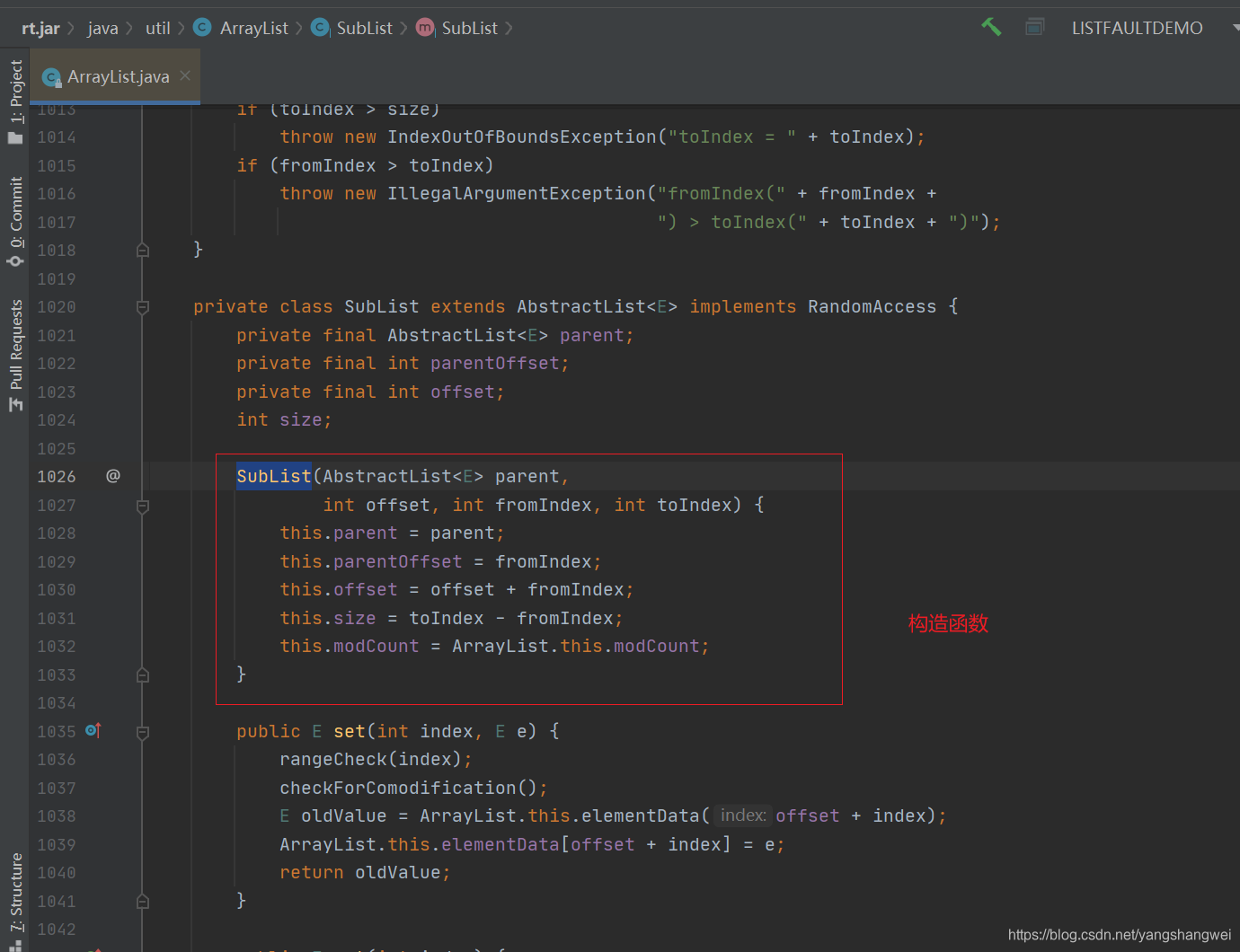Screen dimensions: 1240x952
Task: Collapse the SubList constructor fold at line 1027
Action: coord(143,506)
